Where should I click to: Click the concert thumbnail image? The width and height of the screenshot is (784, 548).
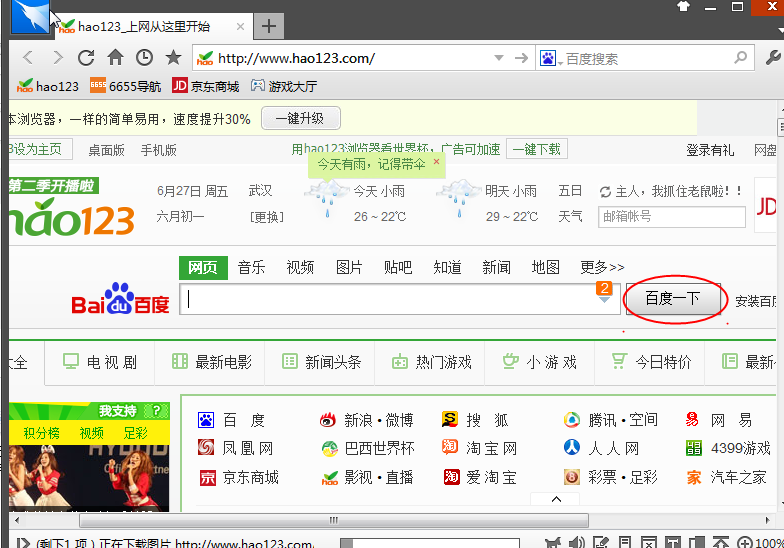tap(89, 478)
